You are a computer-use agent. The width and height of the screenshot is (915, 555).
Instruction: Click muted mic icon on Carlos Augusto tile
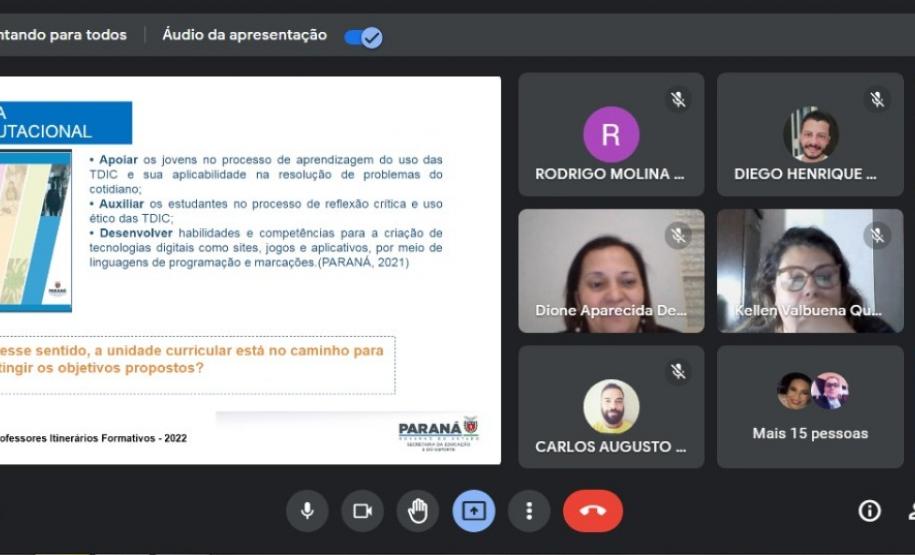point(678,372)
